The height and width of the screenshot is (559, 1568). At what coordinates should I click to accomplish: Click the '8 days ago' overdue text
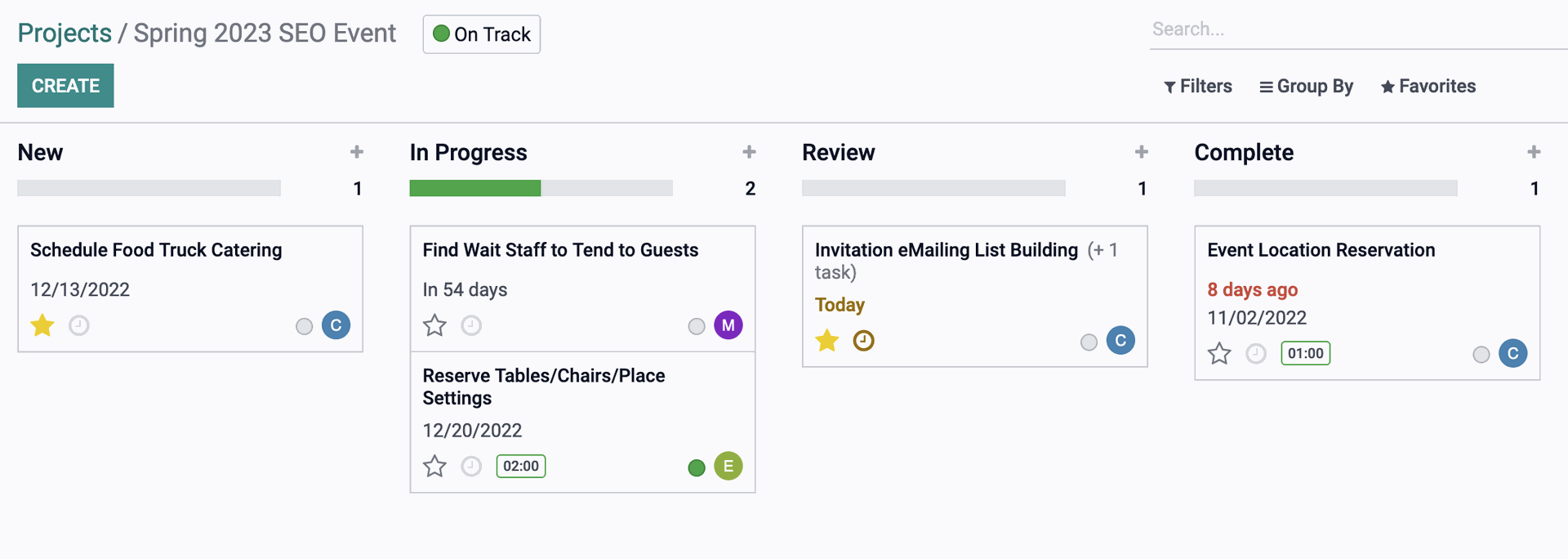click(1252, 289)
